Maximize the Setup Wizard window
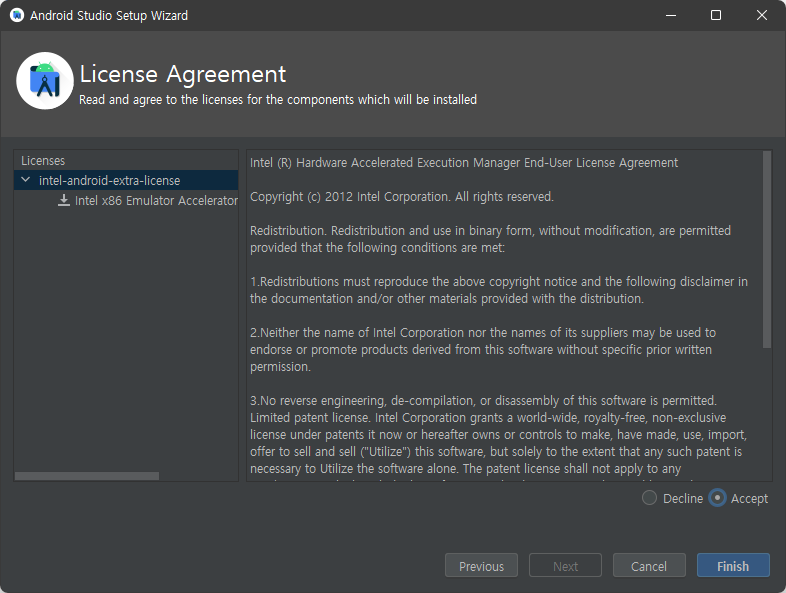Screen dimensions: 786x593 pyautogui.click(x=716, y=15)
